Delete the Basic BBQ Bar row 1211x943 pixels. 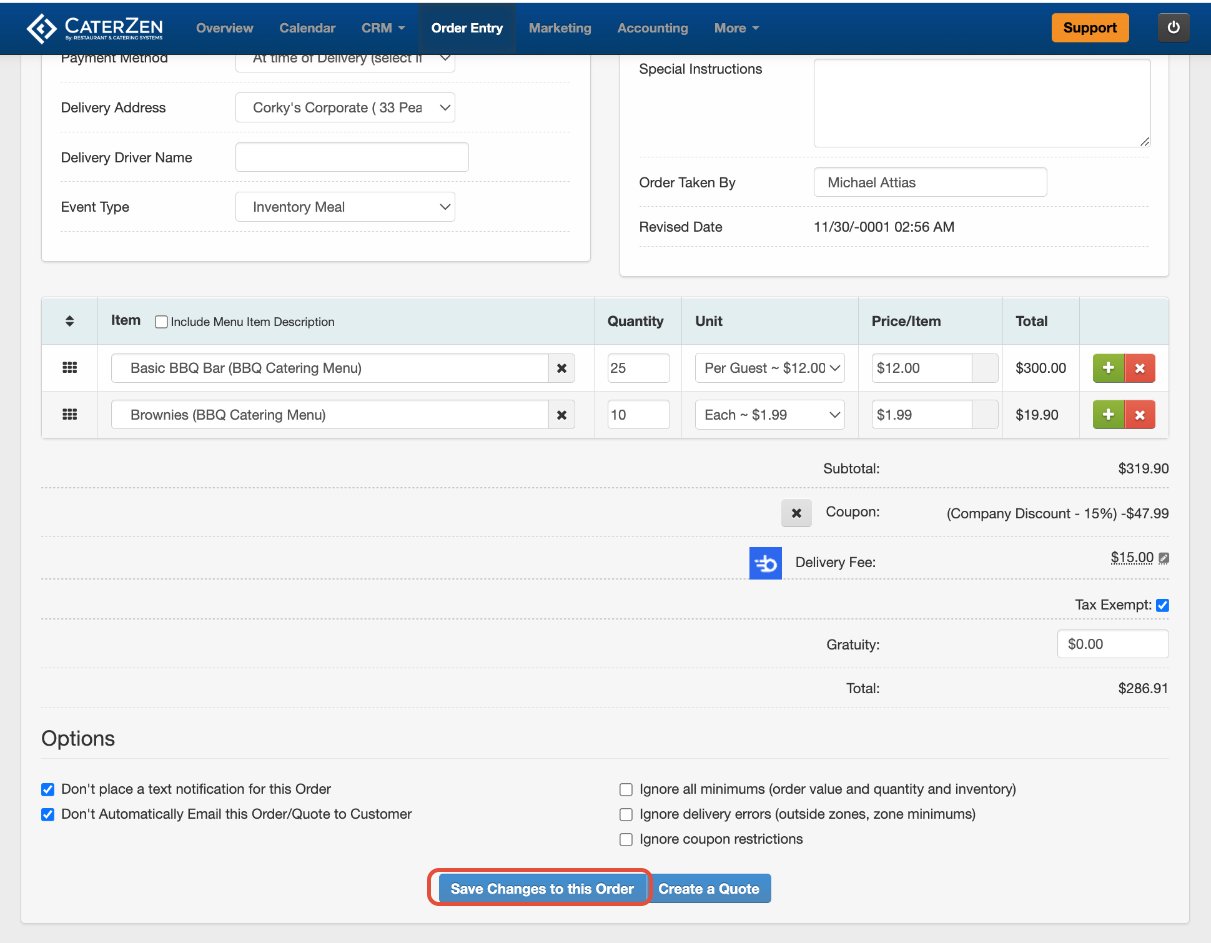(1139, 368)
